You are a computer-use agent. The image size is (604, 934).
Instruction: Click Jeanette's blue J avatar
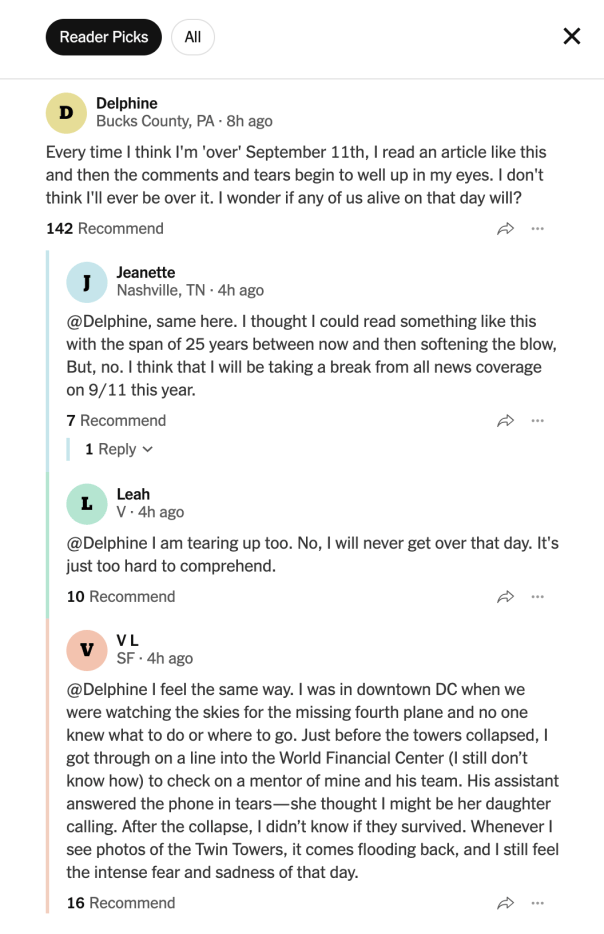pos(87,282)
